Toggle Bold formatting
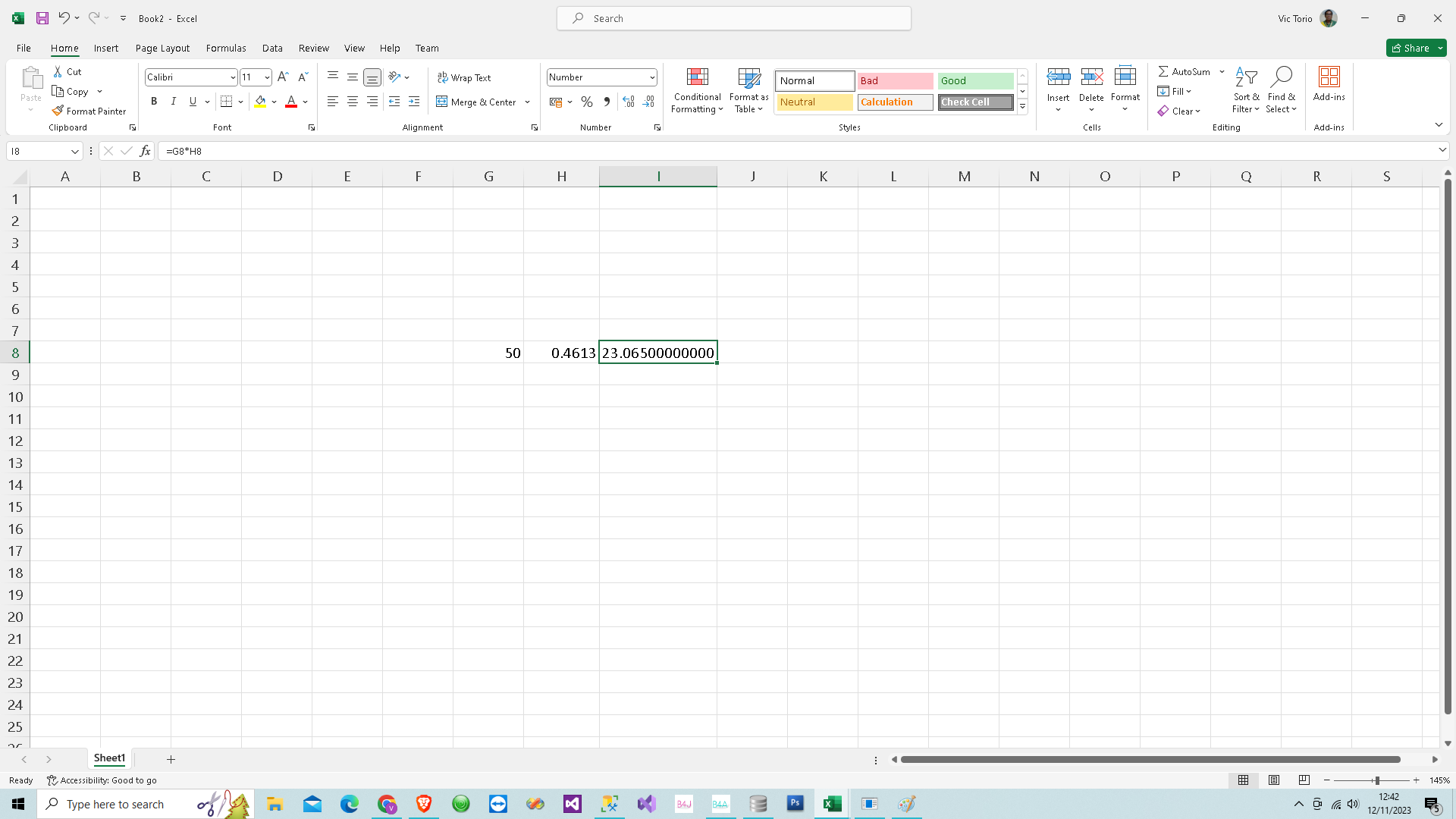 click(154, 102)
